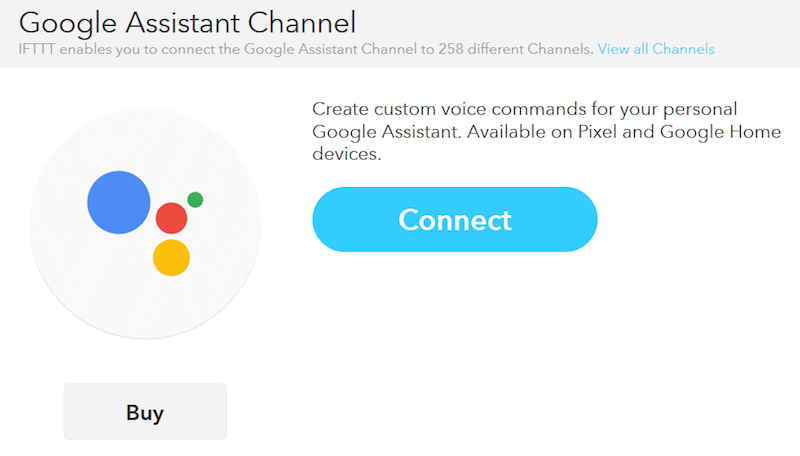Open the View all Channels link
The image size is (800, 456).
pyautogui.click(x=656, y=49)
